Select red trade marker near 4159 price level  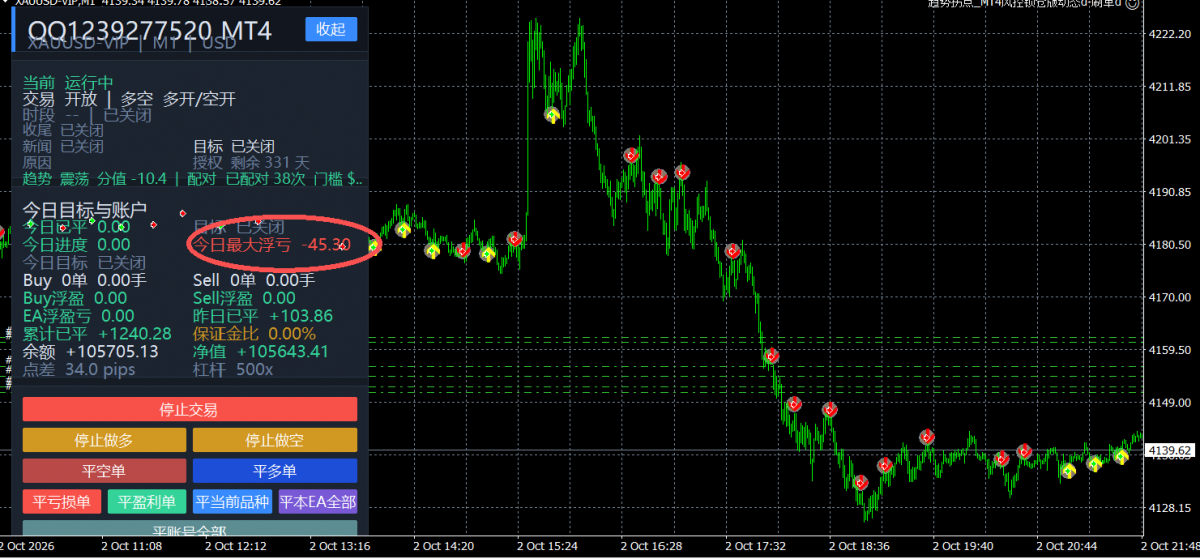(771, 355)
